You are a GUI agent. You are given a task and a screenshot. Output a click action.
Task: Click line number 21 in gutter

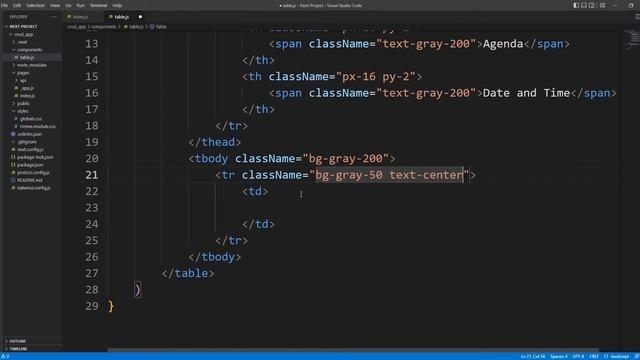92,175
